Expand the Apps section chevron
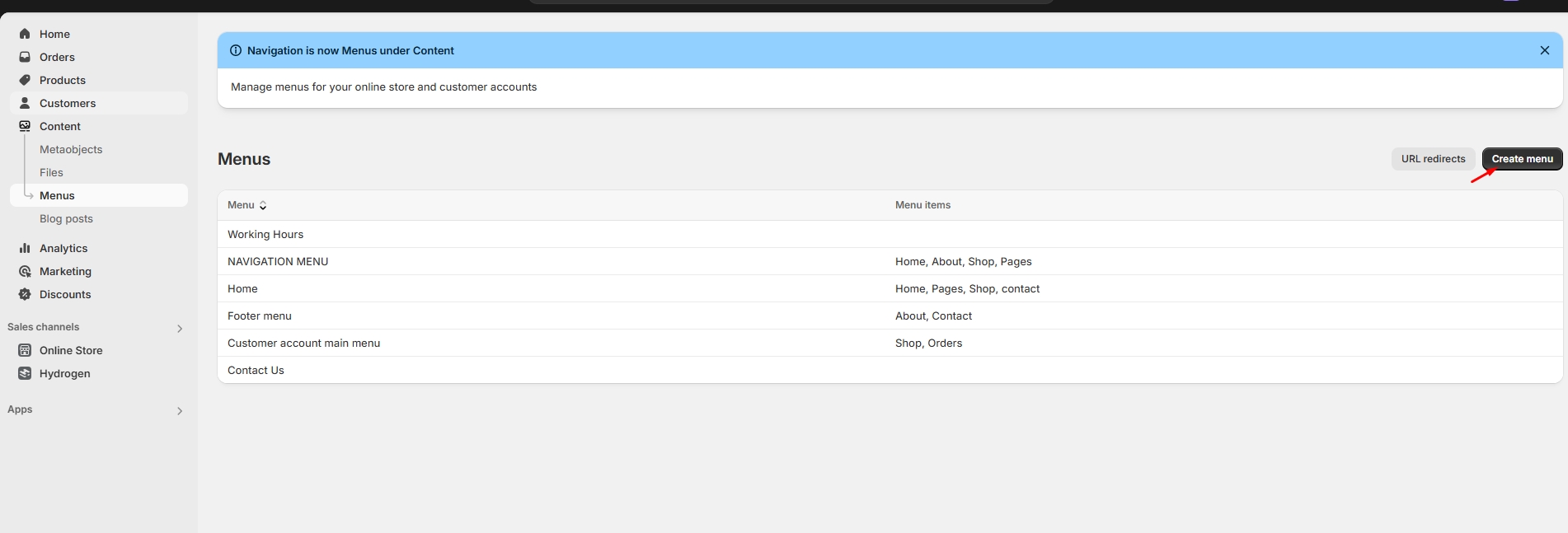The height and width of the screenshot is (533, 1568). [x=180, y=410]
